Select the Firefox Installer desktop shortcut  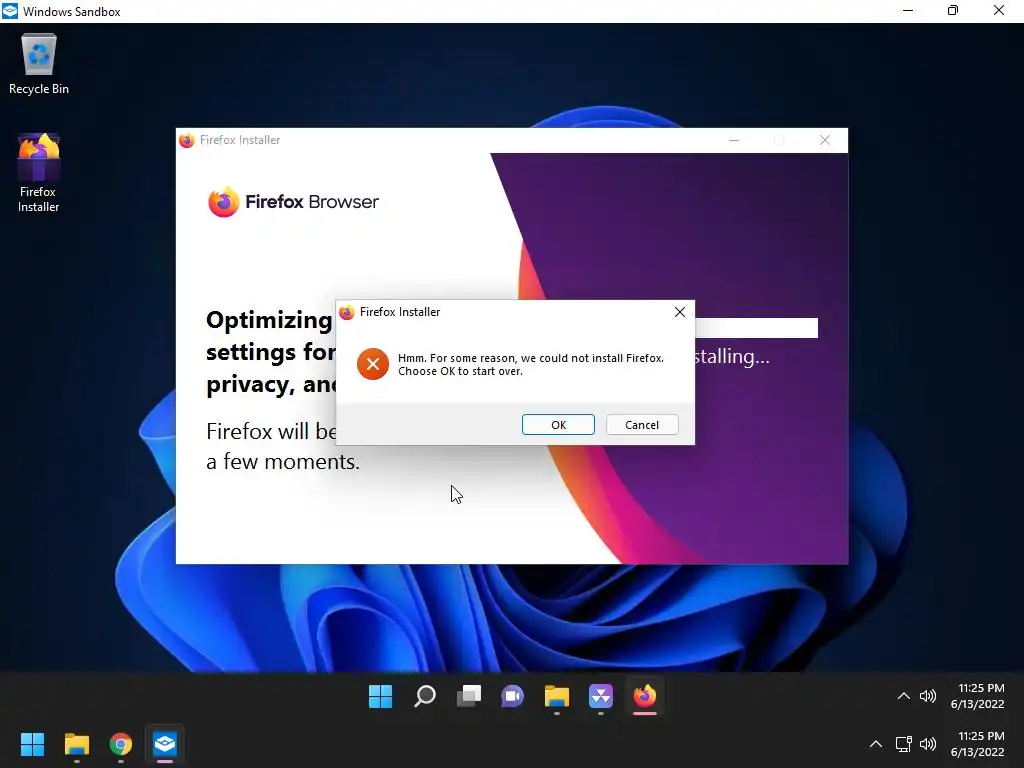click(x=39, y=173)
